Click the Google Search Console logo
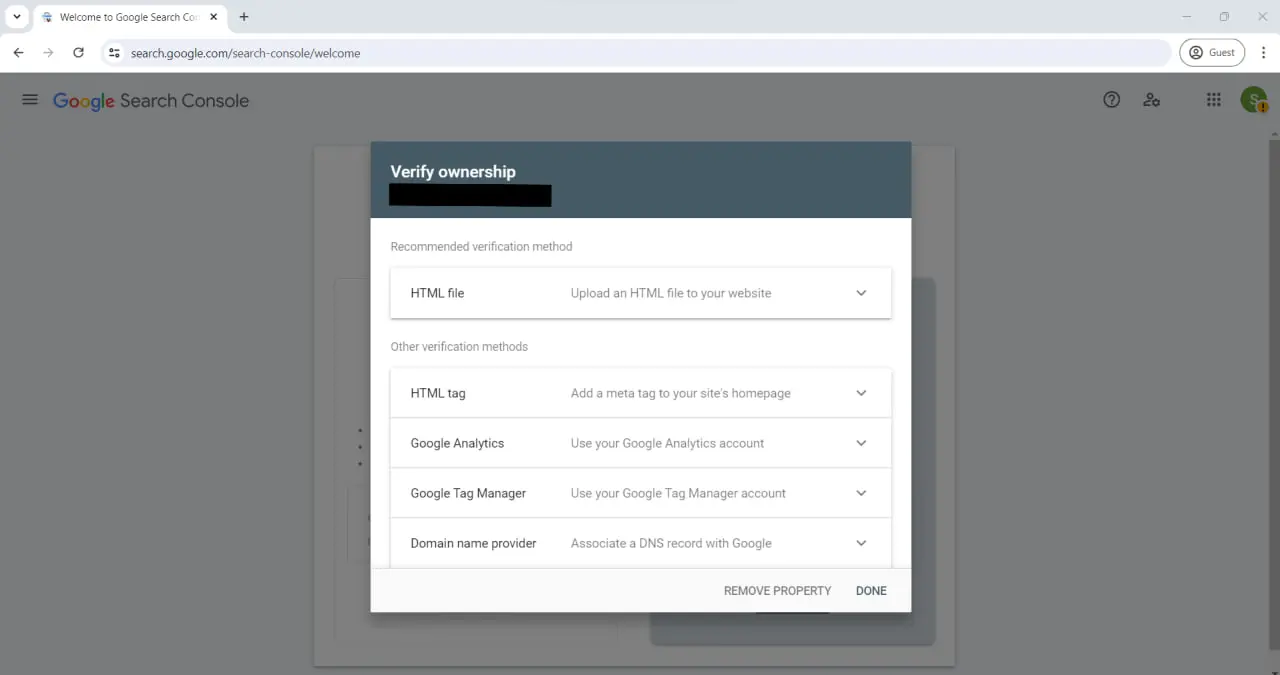This screenshot has height=675, width=1280. tap(151, 101)
